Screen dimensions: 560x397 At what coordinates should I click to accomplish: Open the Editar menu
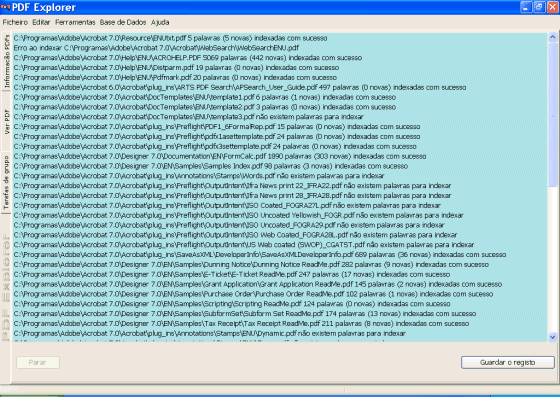coord(41,22)
